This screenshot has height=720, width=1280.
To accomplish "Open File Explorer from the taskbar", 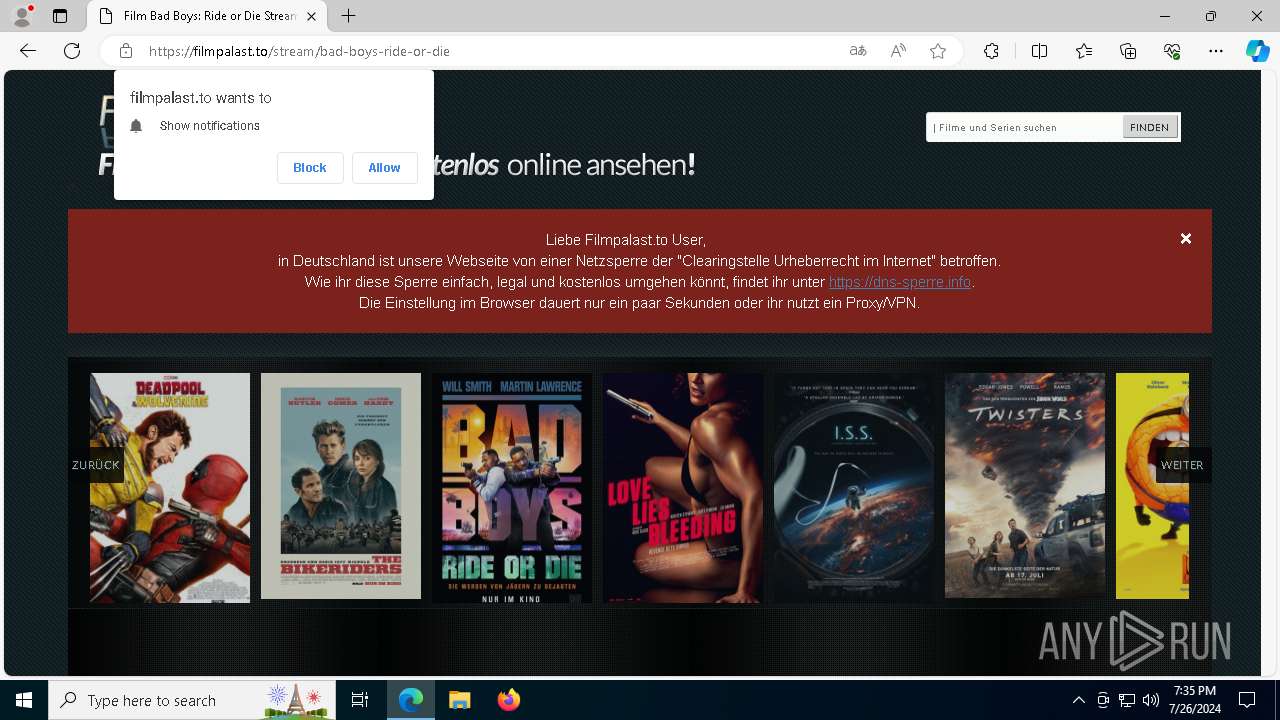I will click(x=459, y=700).
